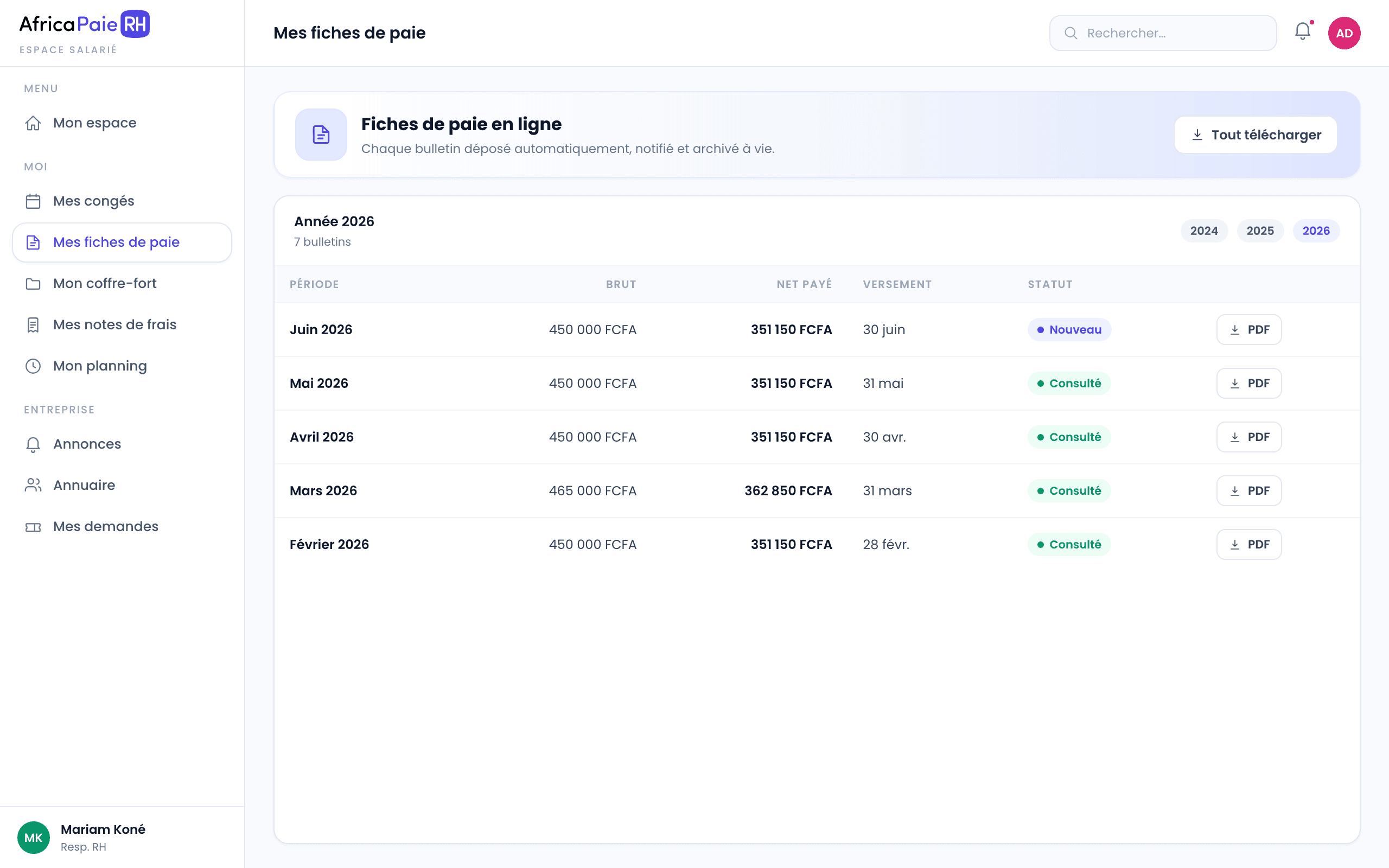Switch to year 2025
This screenshot has width=1389, height=868.
tap(1260, 231)
